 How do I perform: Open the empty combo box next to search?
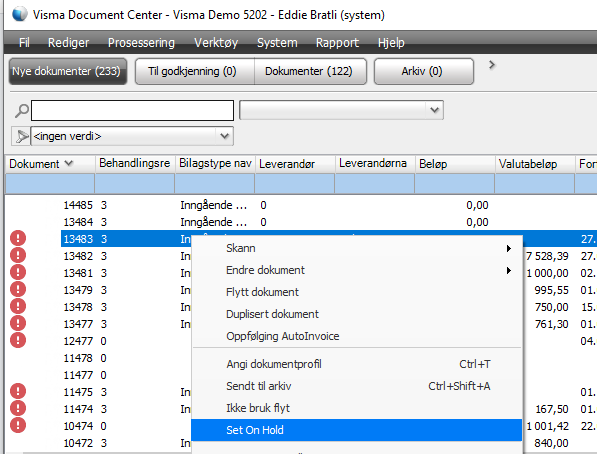pyautogui.click(x=341, y=110)
